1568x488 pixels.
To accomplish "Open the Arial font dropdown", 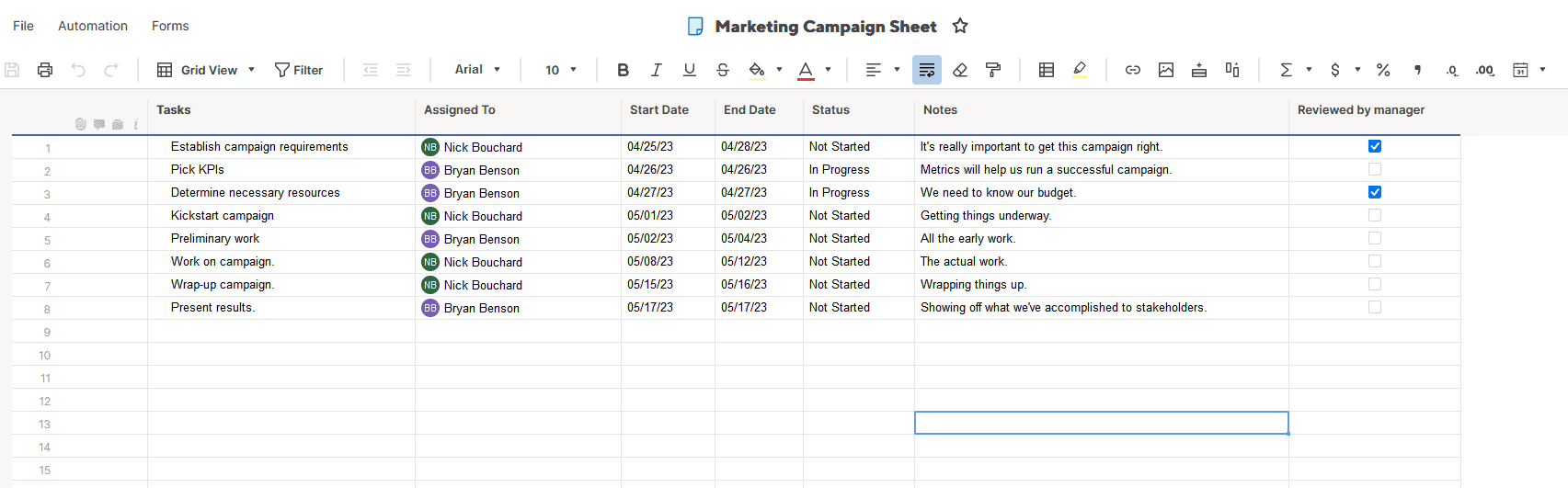I will click(477, 70).
